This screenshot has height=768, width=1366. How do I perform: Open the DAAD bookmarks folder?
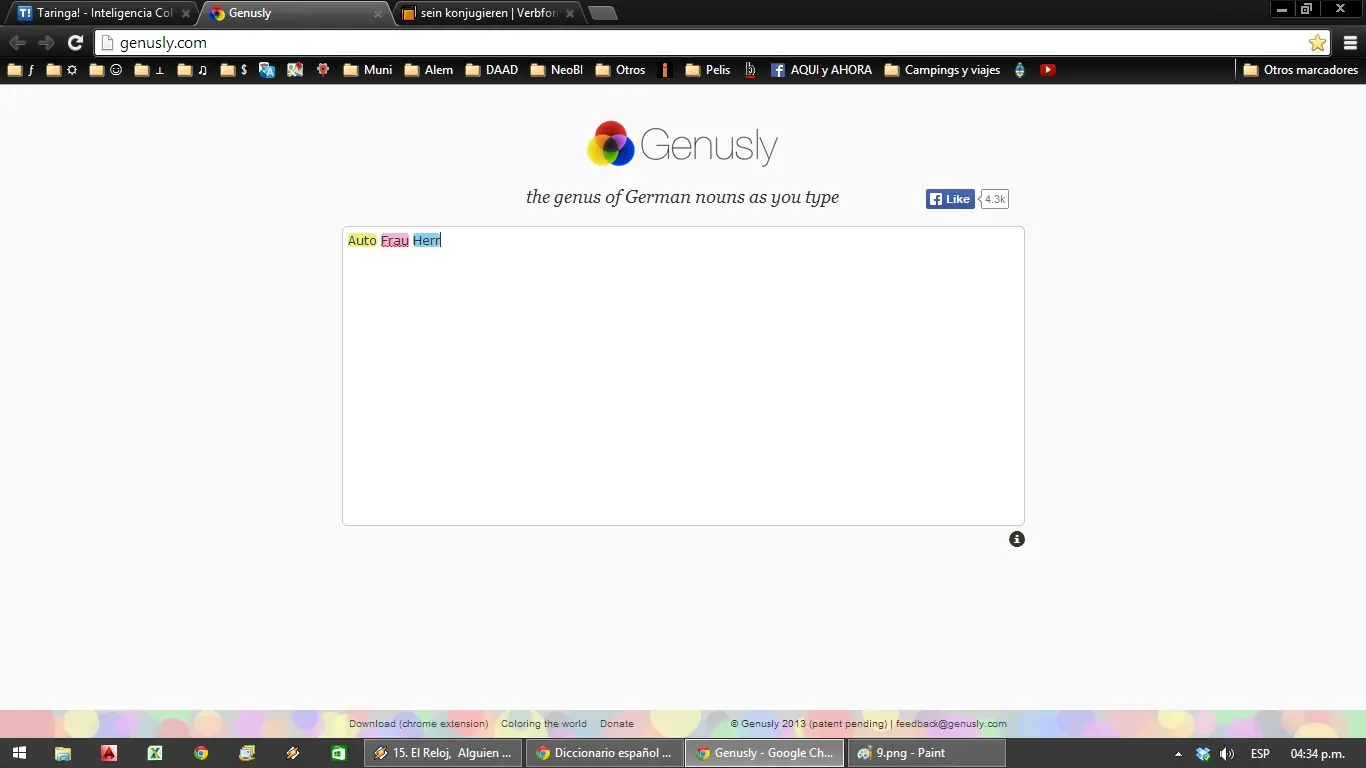[x=492, y=70]
